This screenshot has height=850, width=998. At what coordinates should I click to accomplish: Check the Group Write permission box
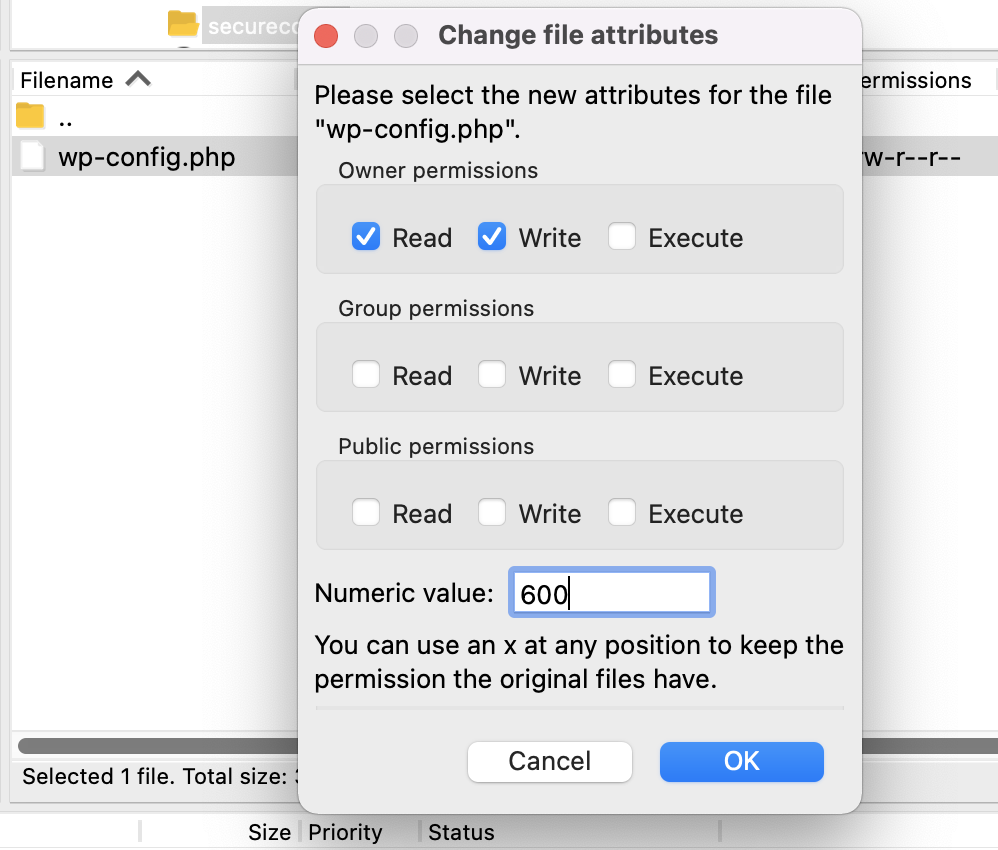tap(492, 375)
